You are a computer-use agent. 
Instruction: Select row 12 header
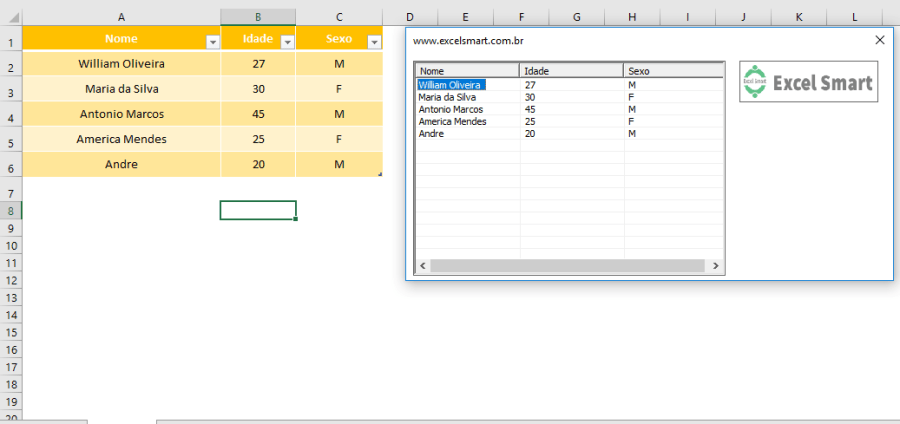pyautogui.click(x=11, y=280)
